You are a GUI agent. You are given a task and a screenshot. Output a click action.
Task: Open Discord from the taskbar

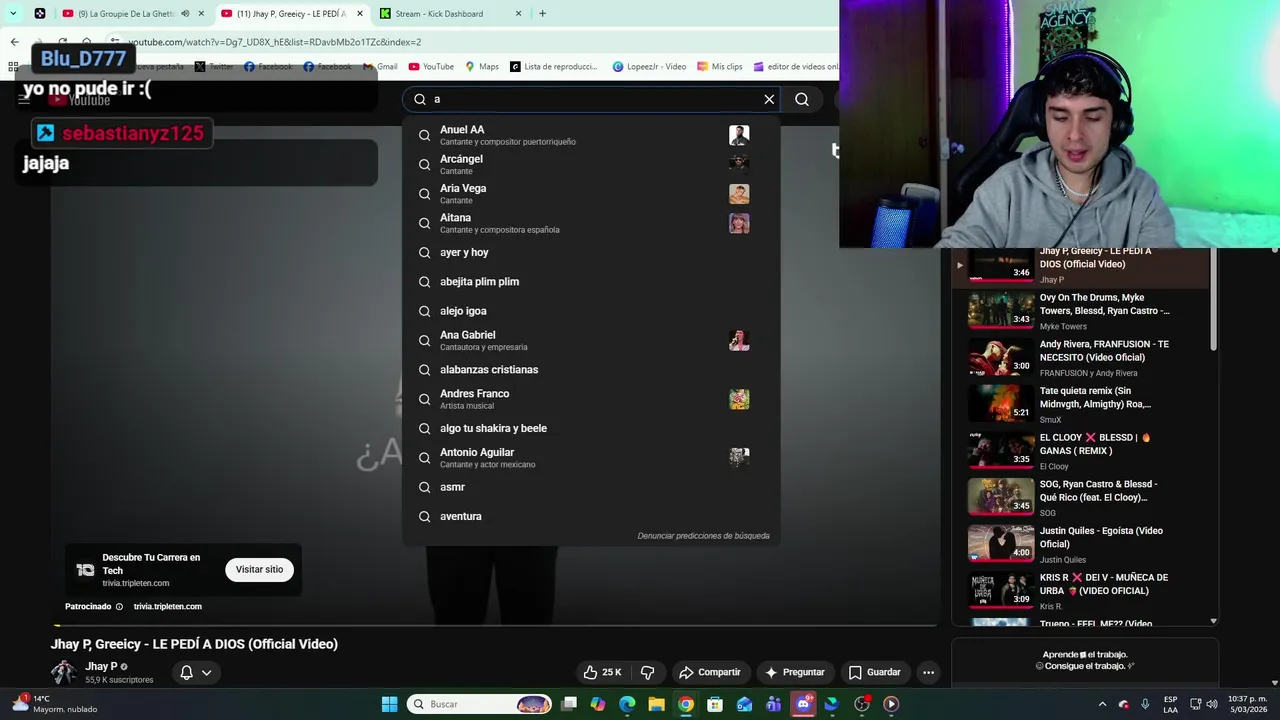tap(803, 704)
